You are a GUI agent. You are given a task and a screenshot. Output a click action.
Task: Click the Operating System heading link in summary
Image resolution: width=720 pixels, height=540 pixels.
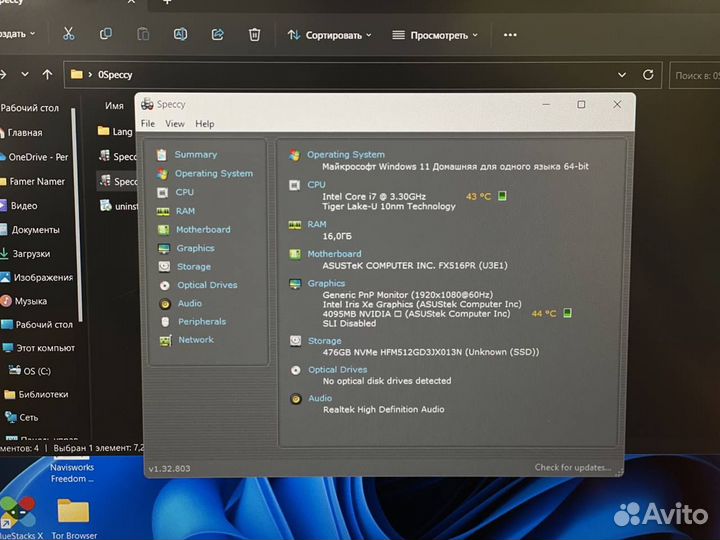click(x=346, y=155)
